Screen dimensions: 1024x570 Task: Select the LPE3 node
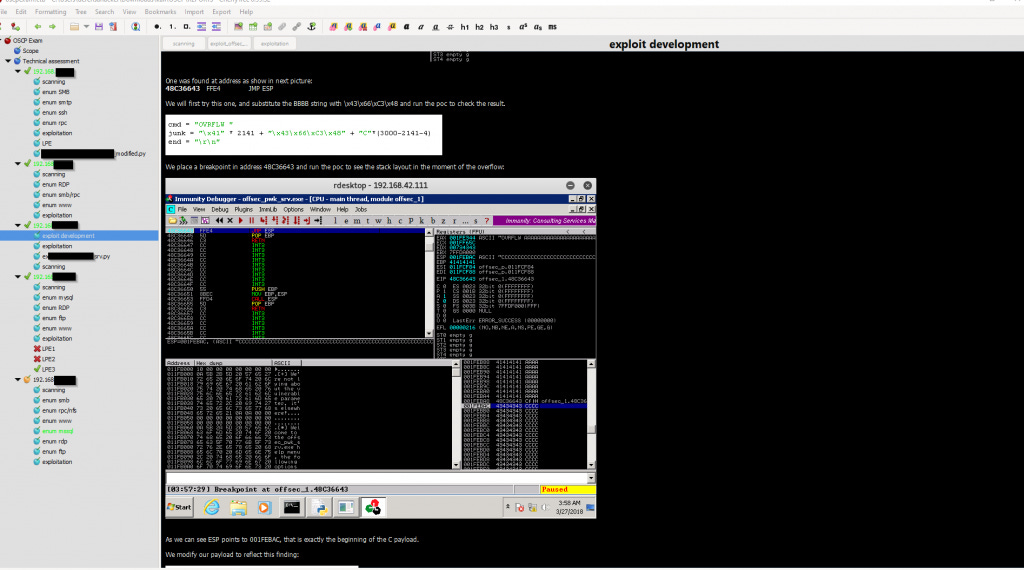click(x=49, y=370)
